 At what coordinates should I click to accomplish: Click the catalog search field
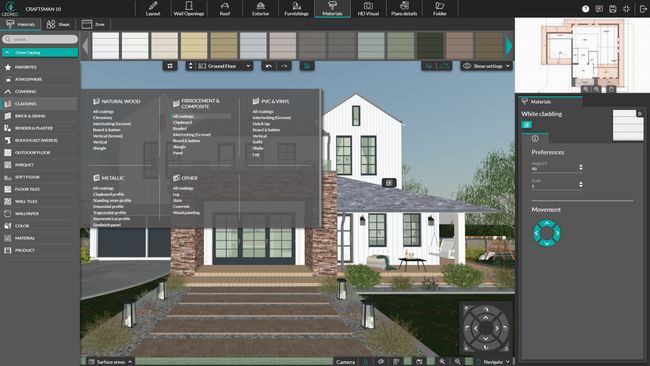tap(40, 39)
